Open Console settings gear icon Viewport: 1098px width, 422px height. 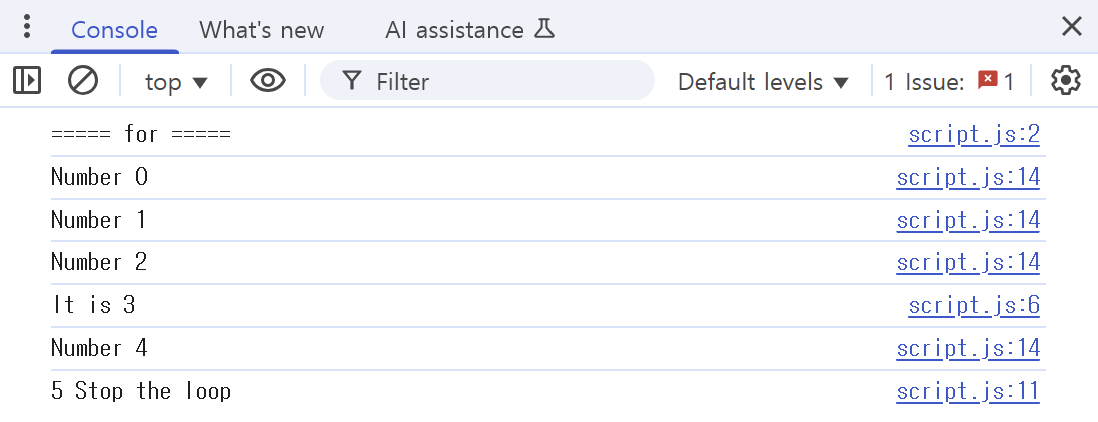pyautogui.click(x=1066, y=81)
